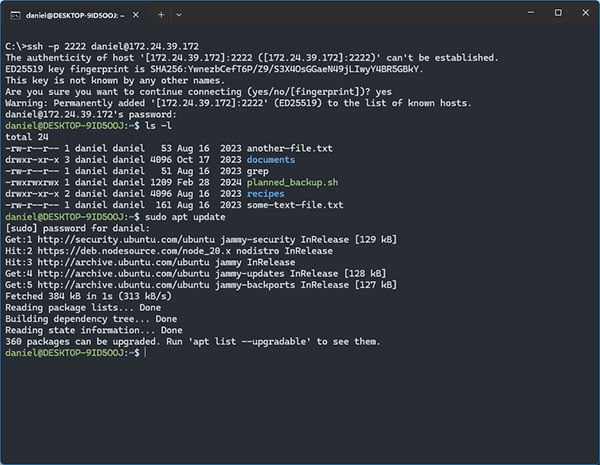Click the deb.nodesource.com URL
The image size is (600, 465).
pyautogui.click(x=134, y=251)
